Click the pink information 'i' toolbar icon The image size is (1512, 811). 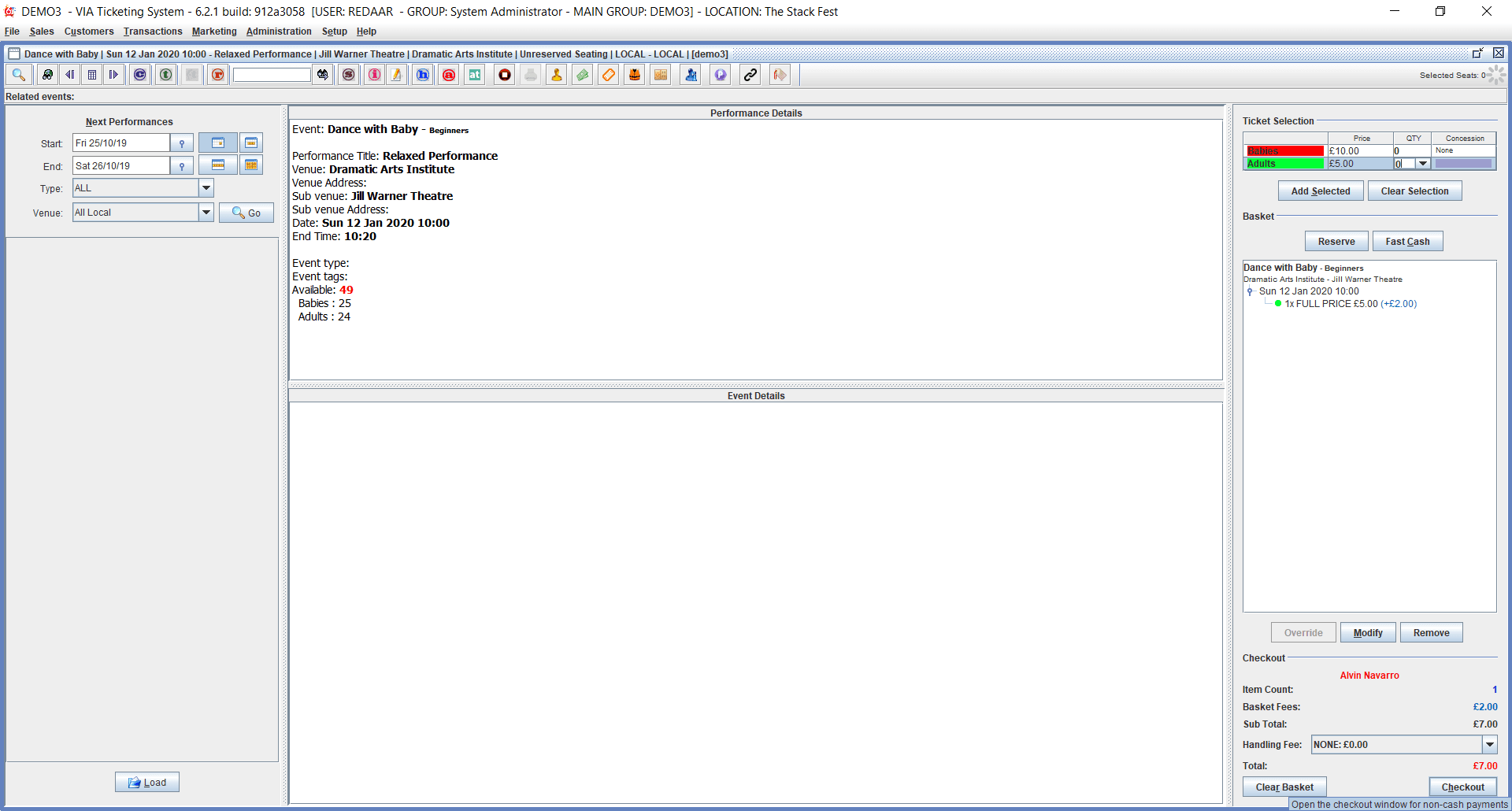(x=375, y=75)
